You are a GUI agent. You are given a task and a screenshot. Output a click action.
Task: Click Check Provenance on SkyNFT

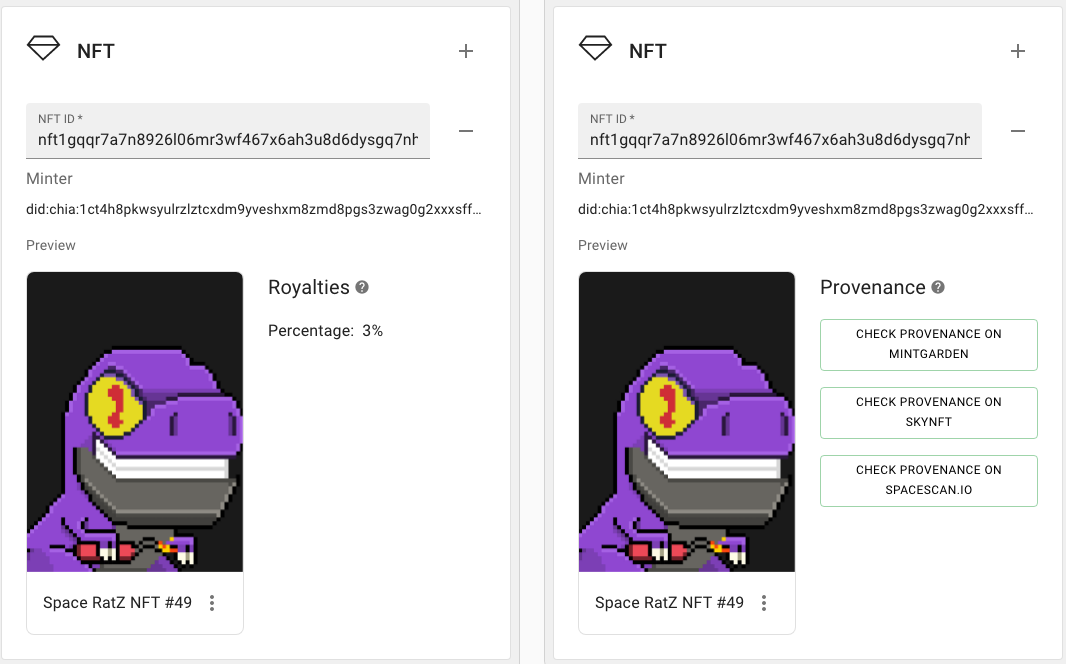tap(928, 412)
